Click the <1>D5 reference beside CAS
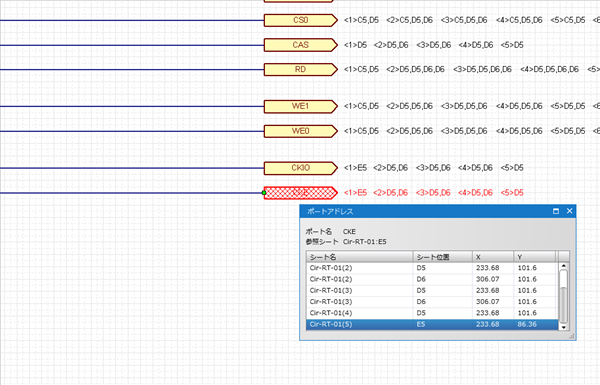600x385 pixels. (x=355, y=45)
